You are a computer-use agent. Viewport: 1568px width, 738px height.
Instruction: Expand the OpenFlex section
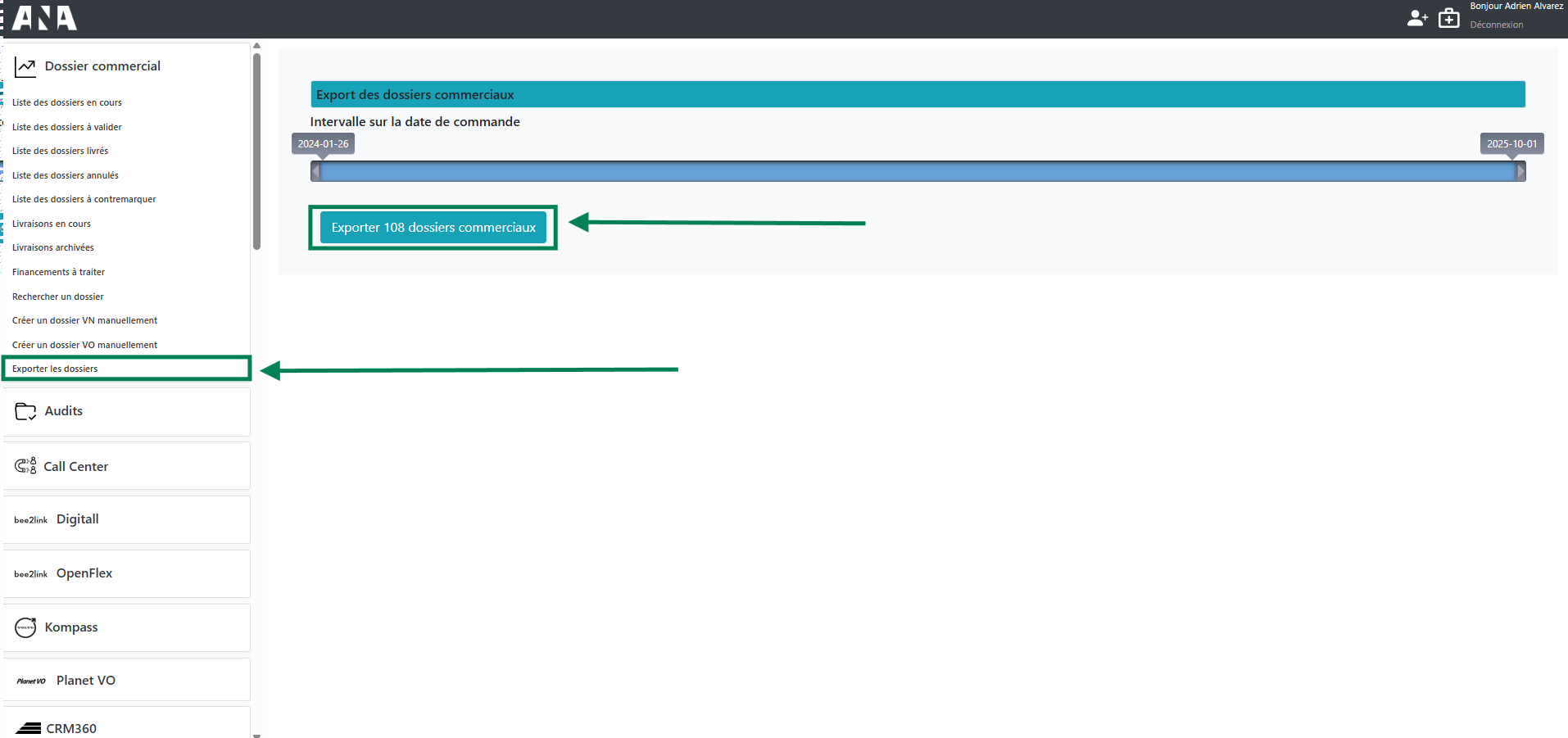tap(84, 573)
